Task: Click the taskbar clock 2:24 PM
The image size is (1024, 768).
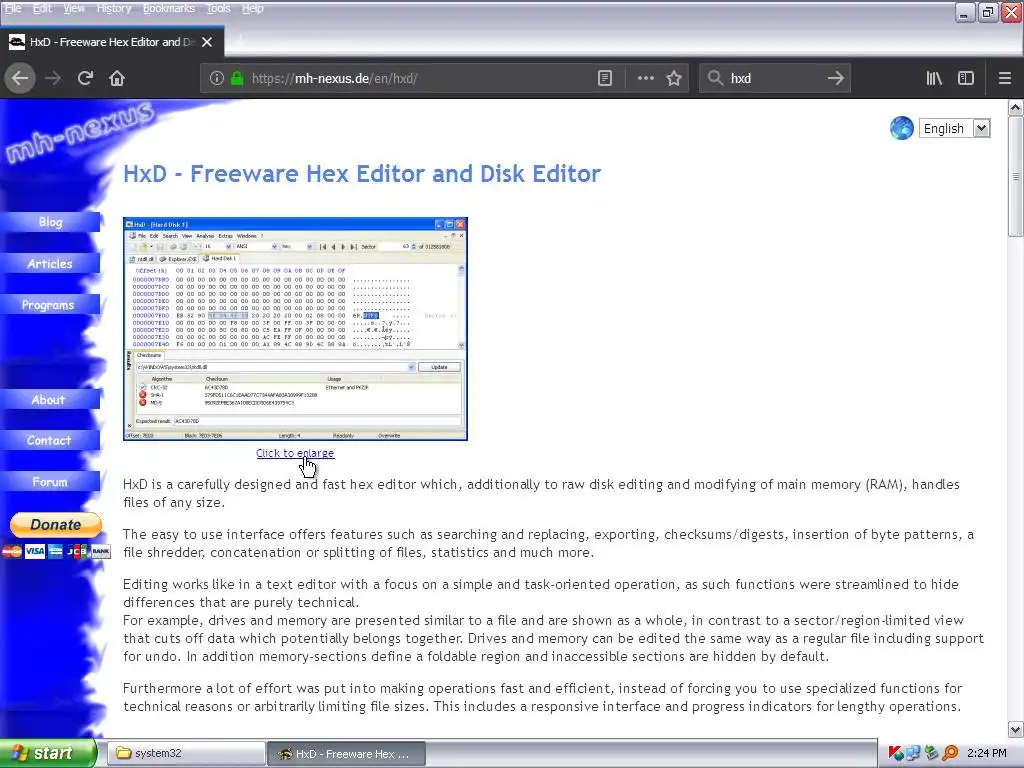Action: click(987, 754)
